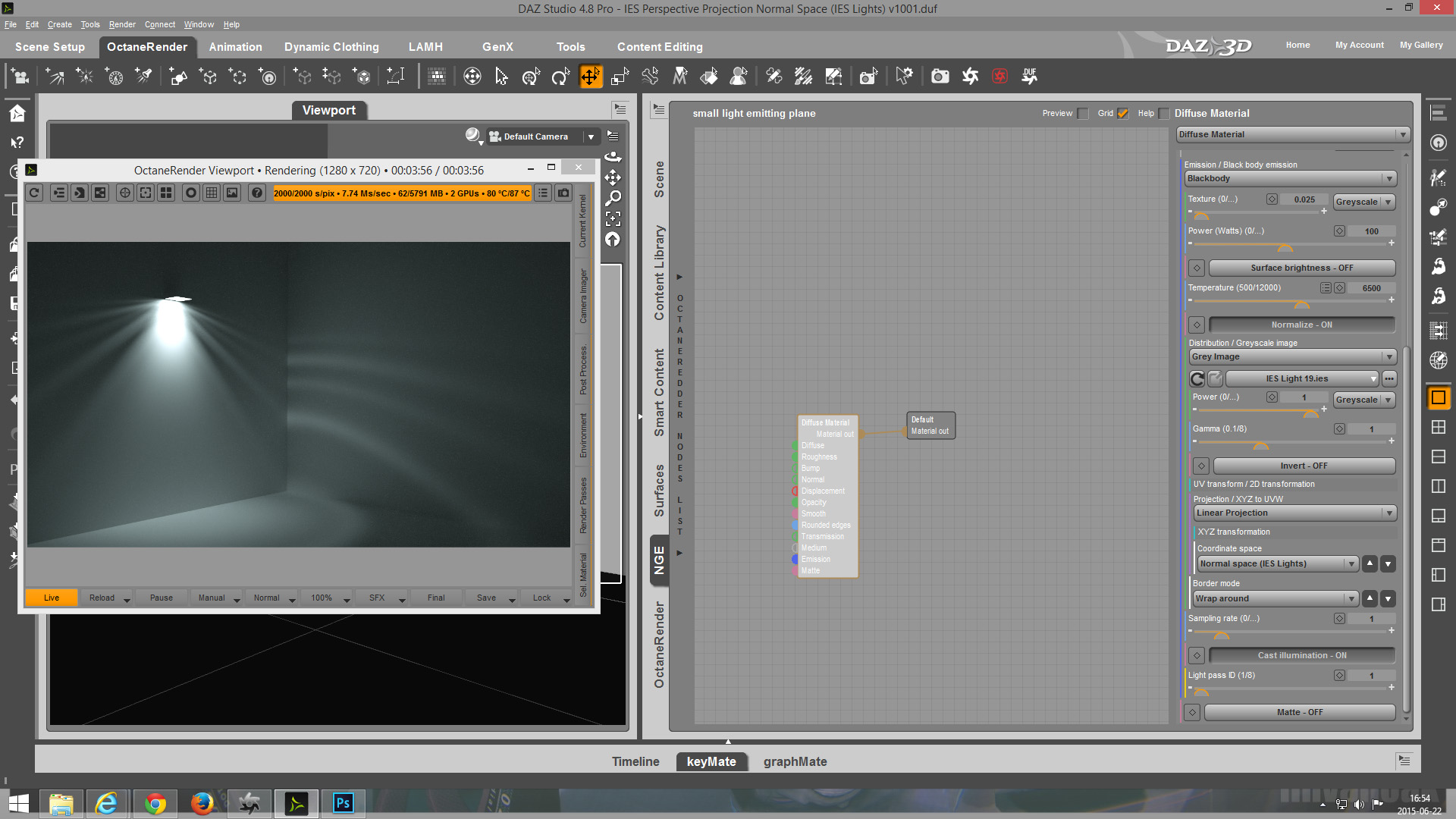Toggle the Help checkbox in node editor
This screenshot has width=1456, height=819.
pos(1164,114)
